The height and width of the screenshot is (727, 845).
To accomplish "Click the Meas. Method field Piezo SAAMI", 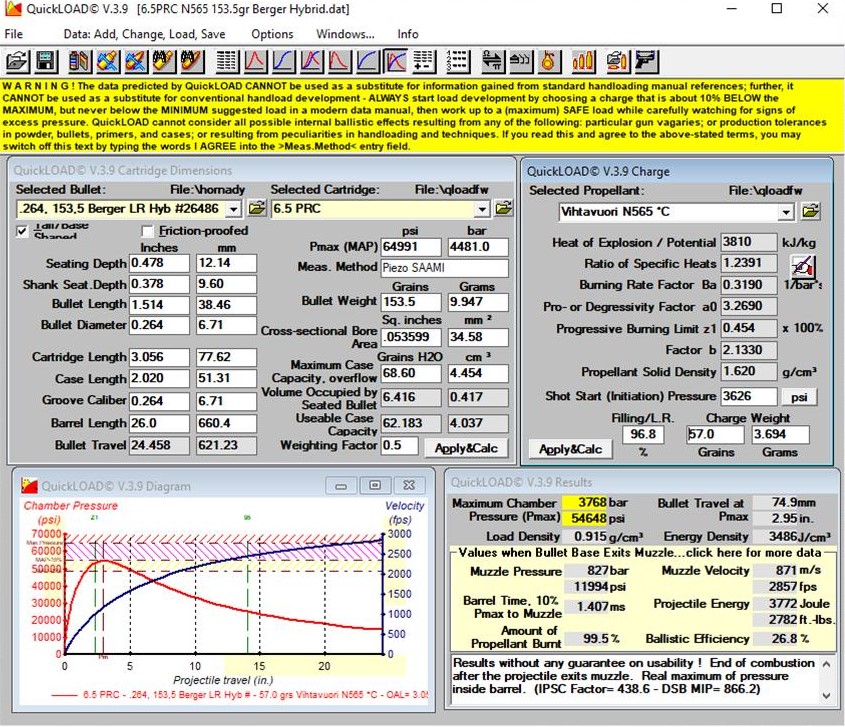I will coord(445,268).
